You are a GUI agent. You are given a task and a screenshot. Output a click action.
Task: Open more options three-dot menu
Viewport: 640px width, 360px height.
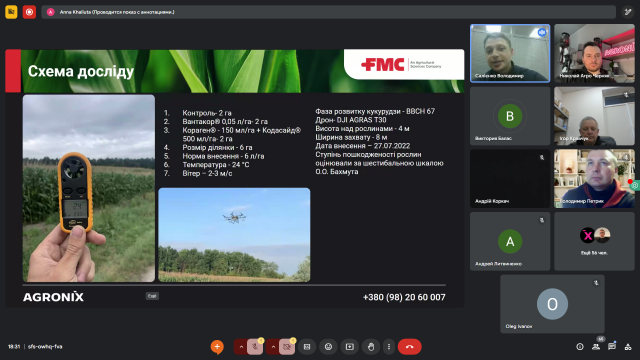click(x=389, y=347)
